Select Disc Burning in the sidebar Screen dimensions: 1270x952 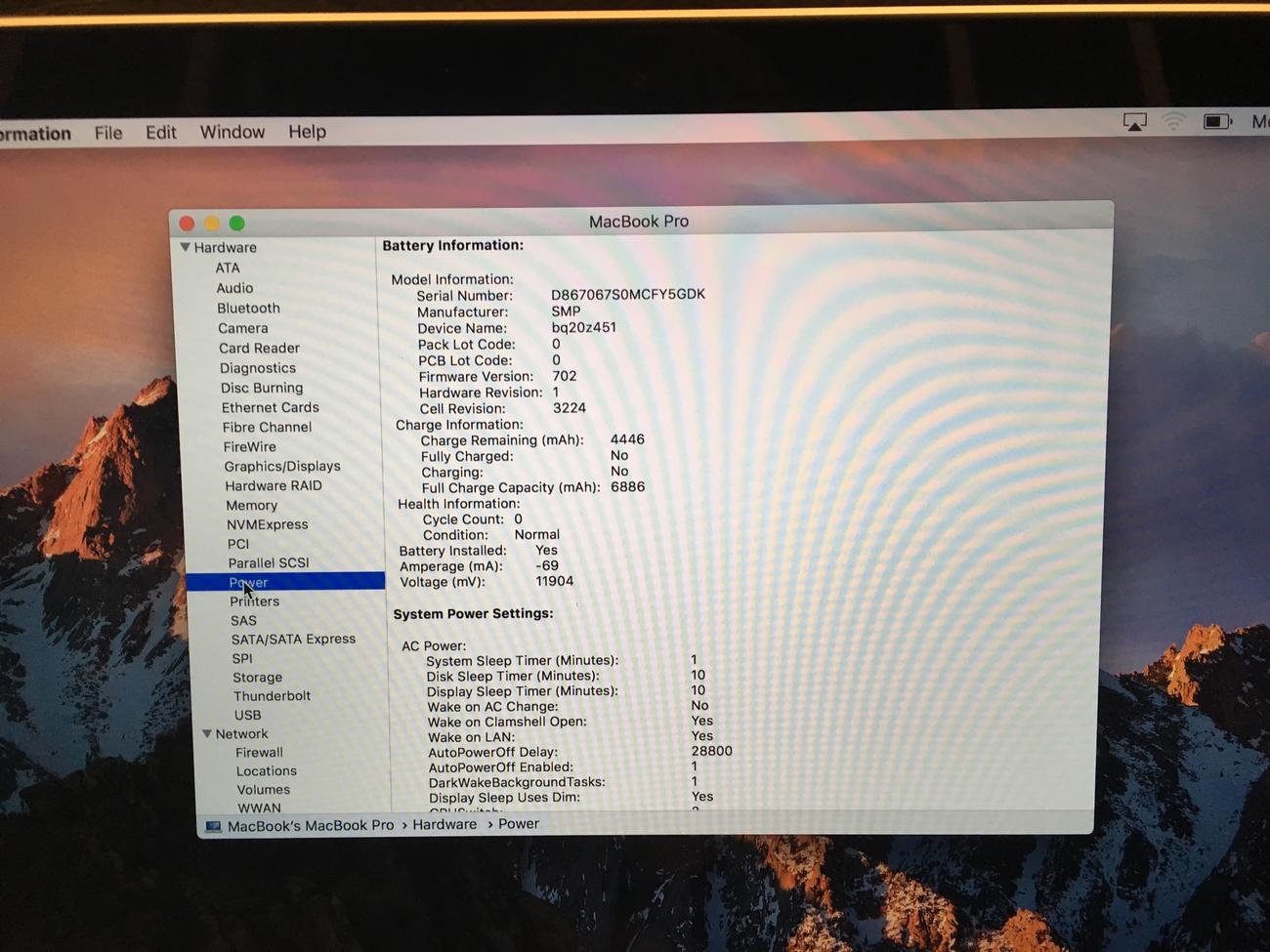pos(262,388)
